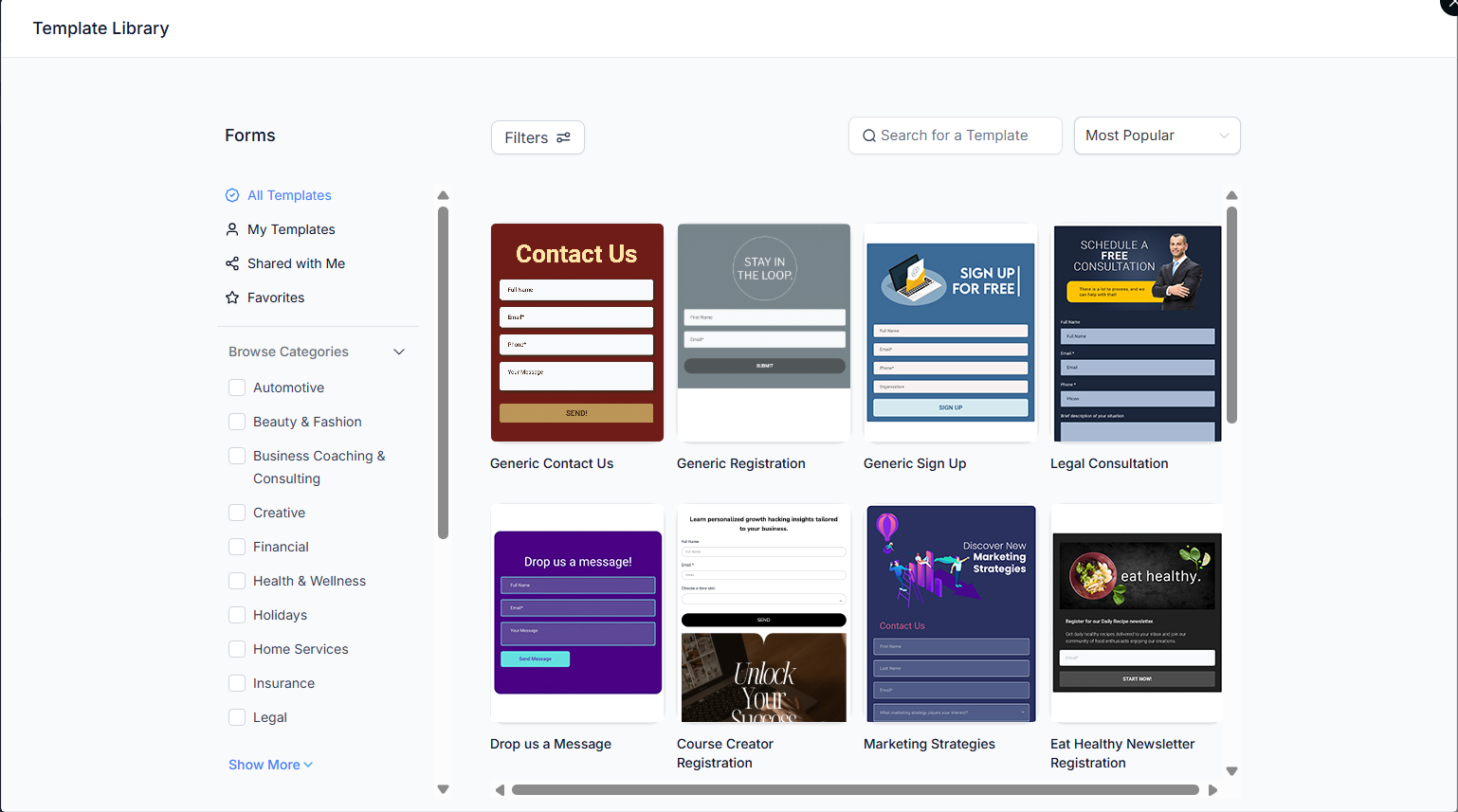Image resolution: width=1458 pixels, height=812 pixels.
Task: Collapse the Browse Categories section
Action: click(399, 352)
